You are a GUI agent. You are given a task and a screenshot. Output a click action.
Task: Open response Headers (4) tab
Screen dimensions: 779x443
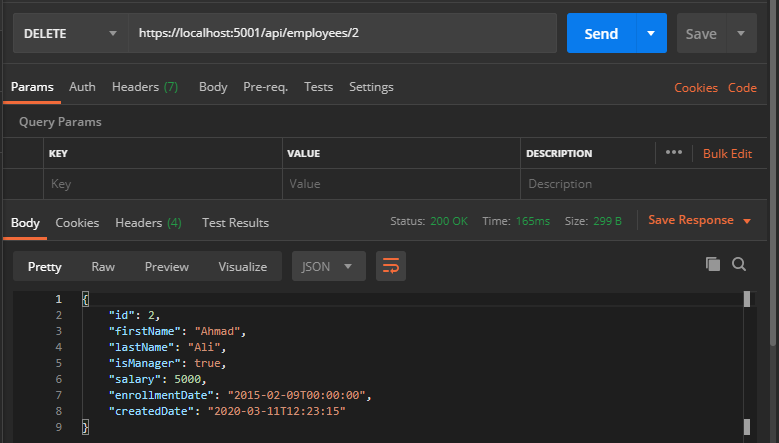point(149,222)
